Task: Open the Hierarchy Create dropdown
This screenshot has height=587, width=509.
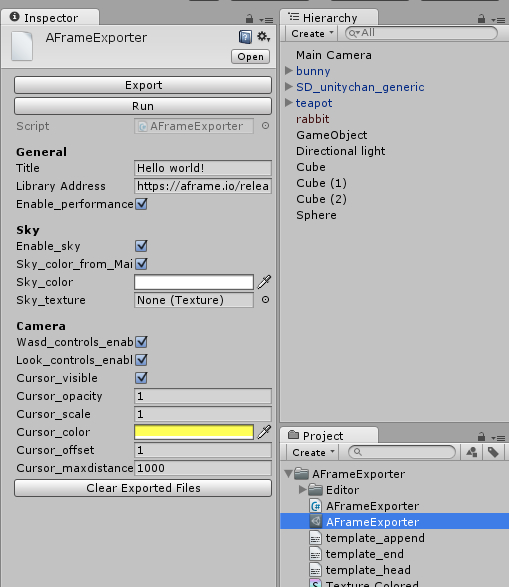Action: [x=312, y=34]
